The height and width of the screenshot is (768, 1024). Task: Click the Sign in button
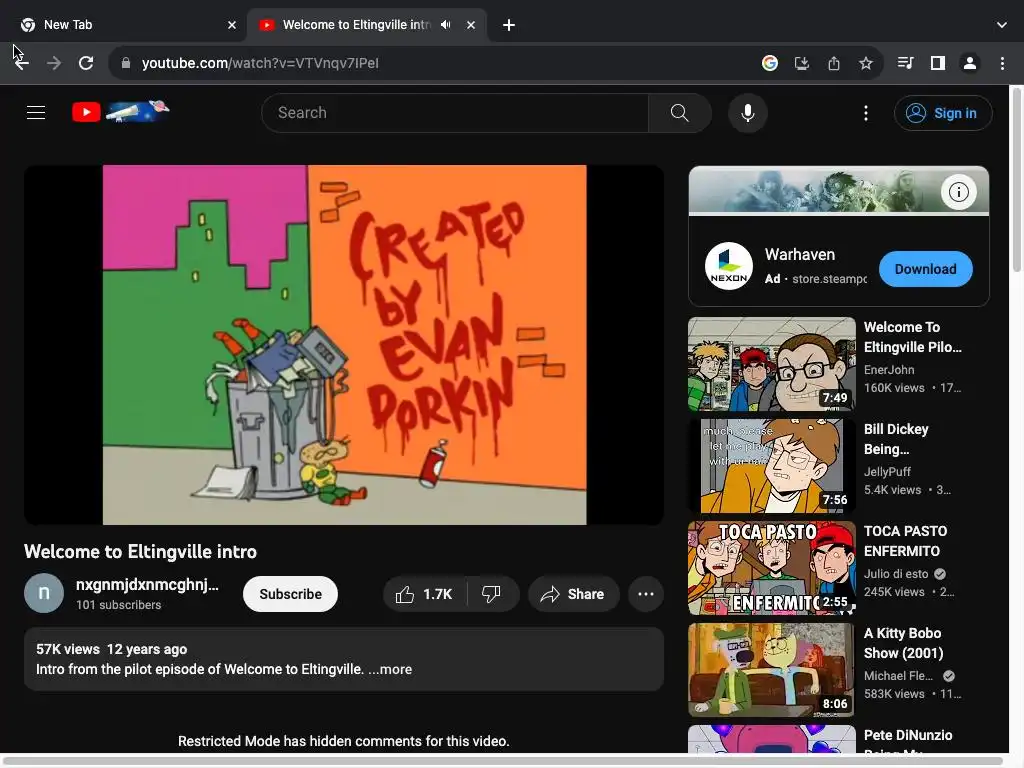click(943, 113)
